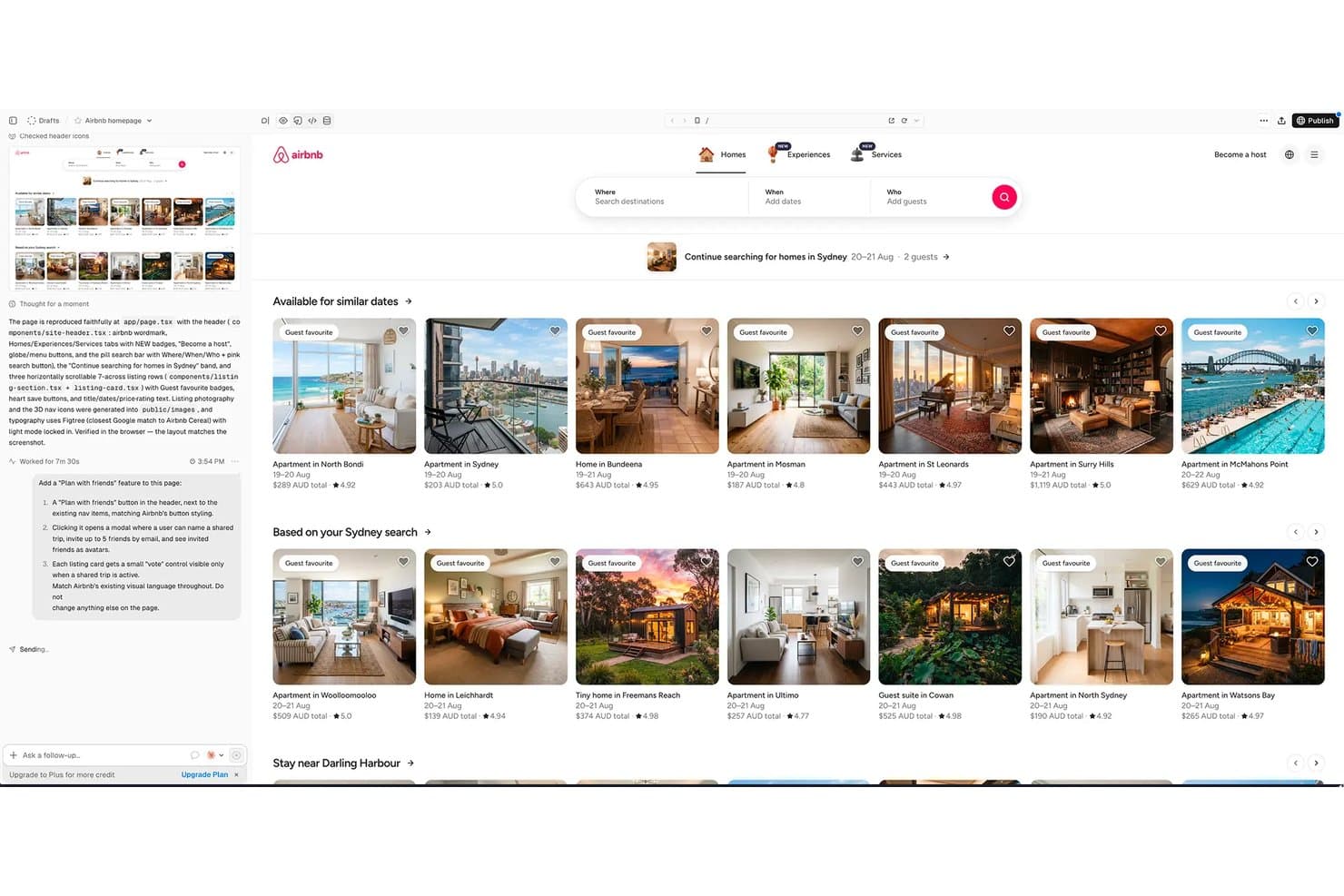Show next listings in Stay near Darling Harbour
1344x896 pixels.
click(1316, 763)
